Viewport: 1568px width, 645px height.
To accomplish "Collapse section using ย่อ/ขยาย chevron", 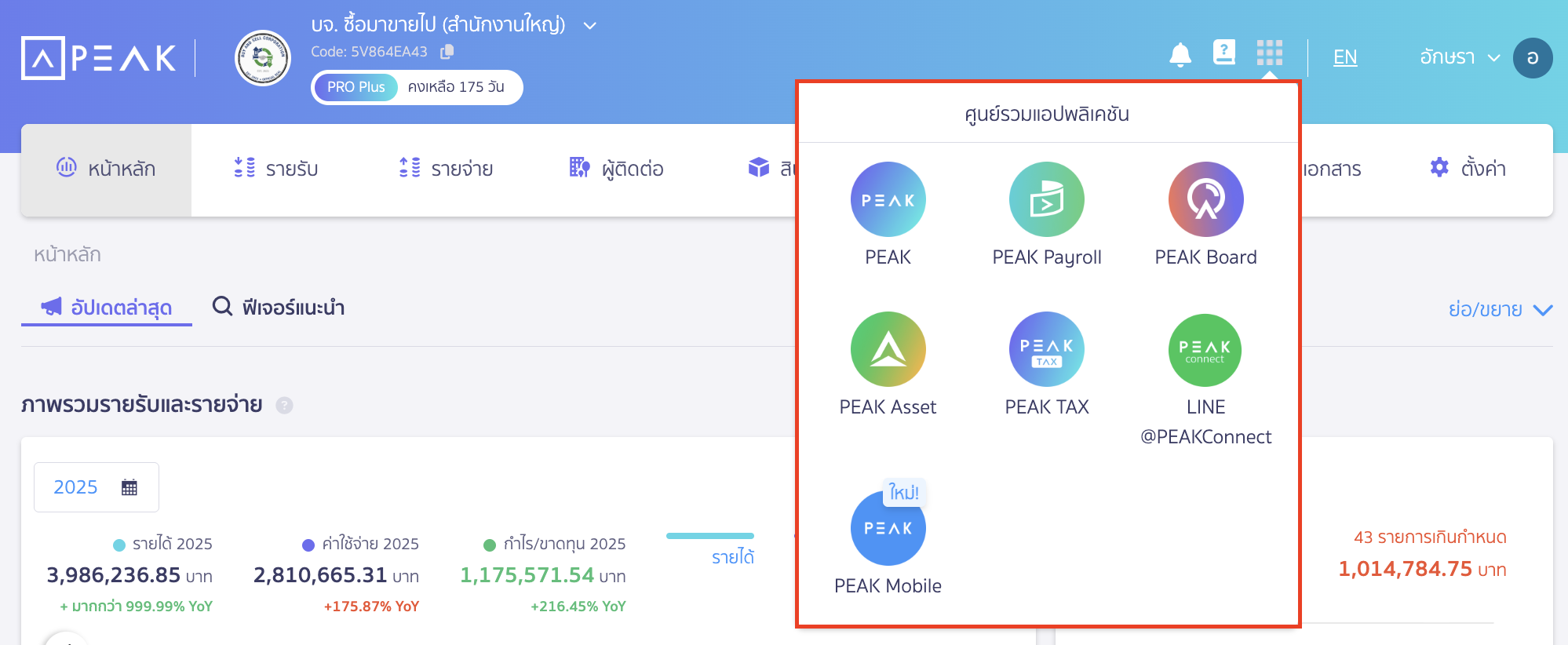I will click(x=1542, y=310).
